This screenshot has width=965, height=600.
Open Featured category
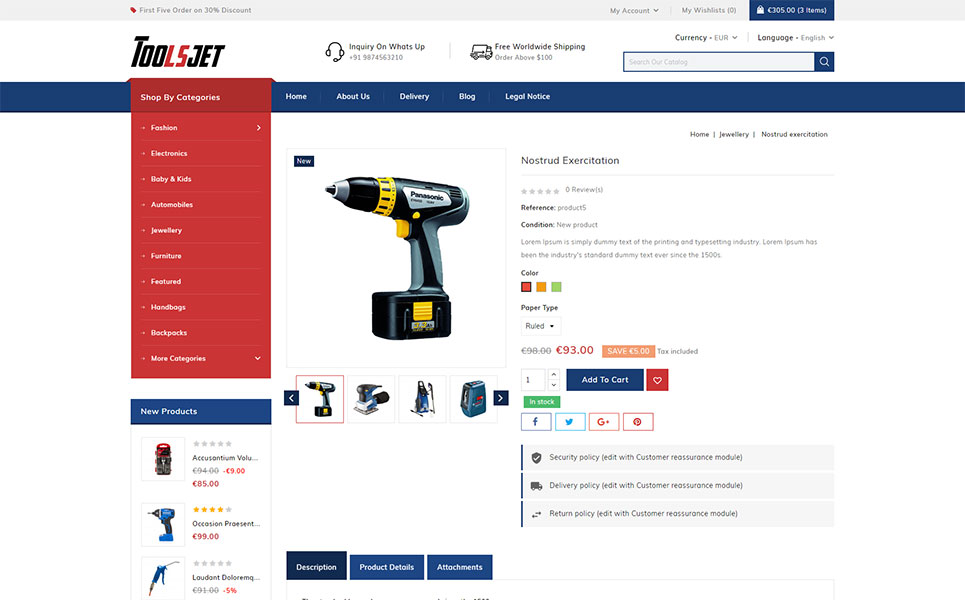coord(166,282)
